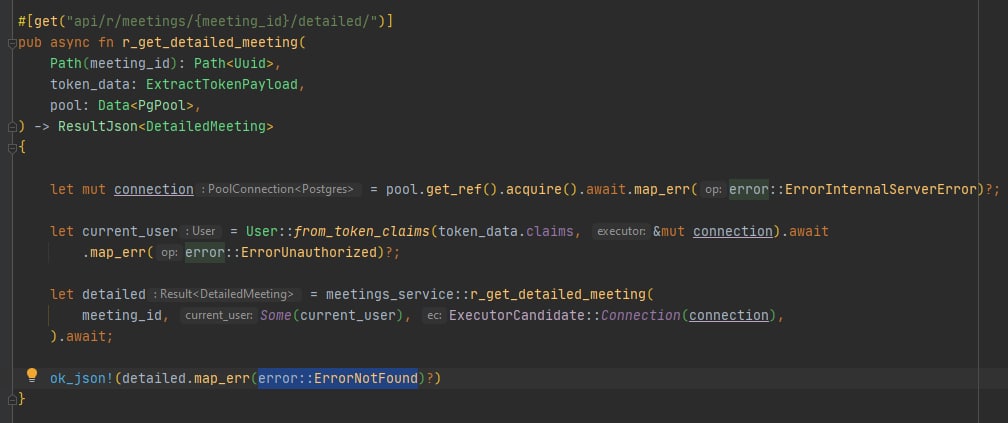Click Some(current_user) argument
The width and height of the screenshot is (1008, 423).
[x=332, y=316]
